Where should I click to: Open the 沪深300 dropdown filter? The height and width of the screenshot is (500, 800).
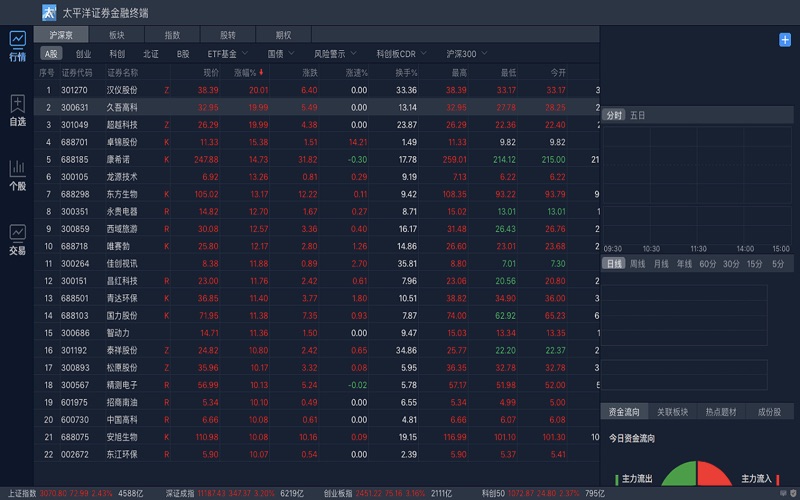tap(466, 53)
